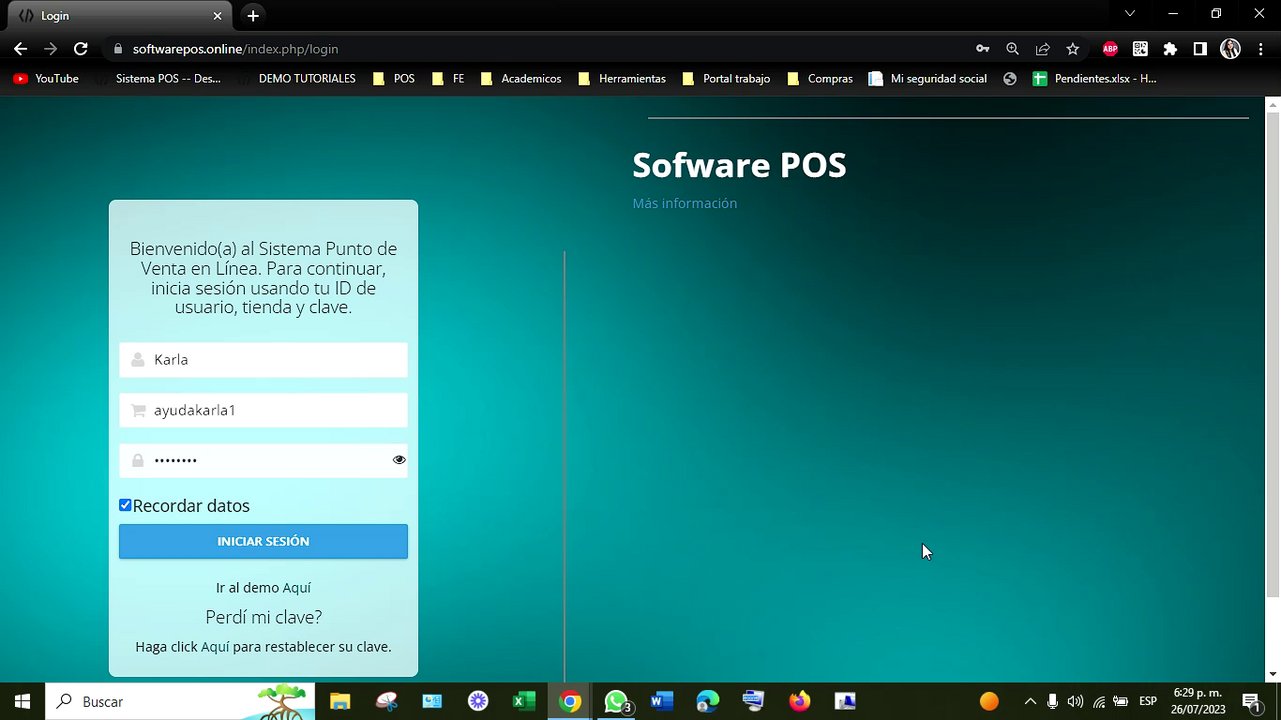
Task: Open the taskbar clock and date
Action: (1198, 701)
